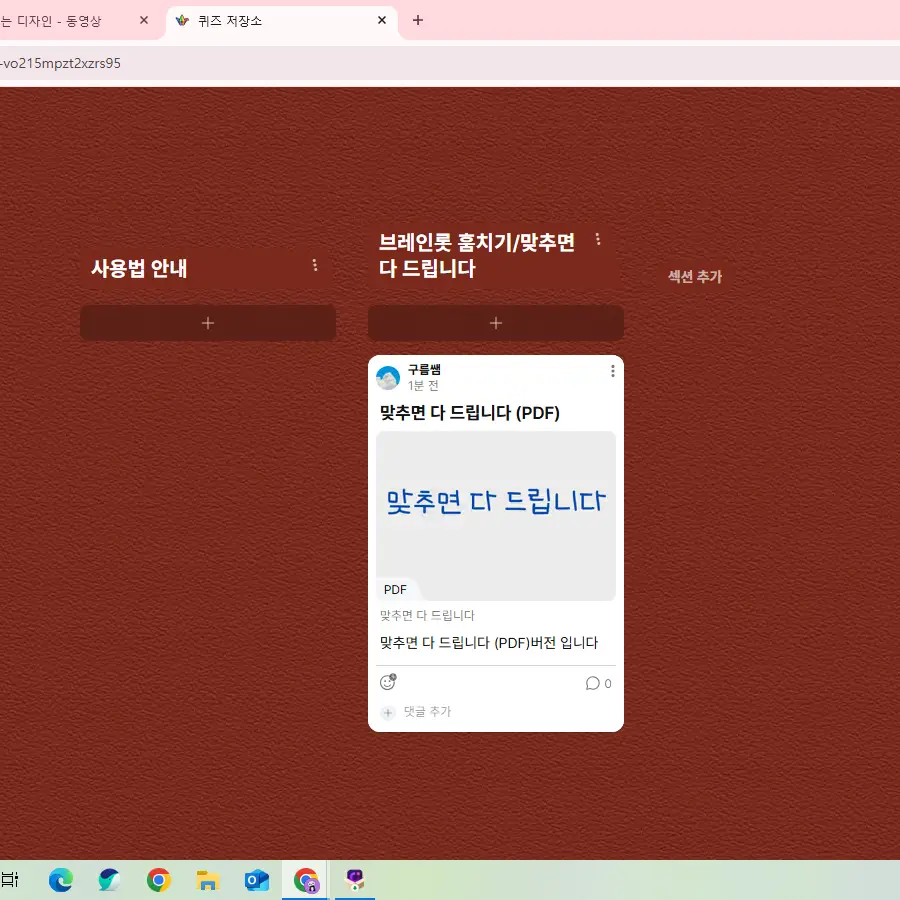Viewport: 900px width, 900px height.
Task: Open Microsoft Edge from the taskbar
Action: pyautogui.click(x=60, y=880)
